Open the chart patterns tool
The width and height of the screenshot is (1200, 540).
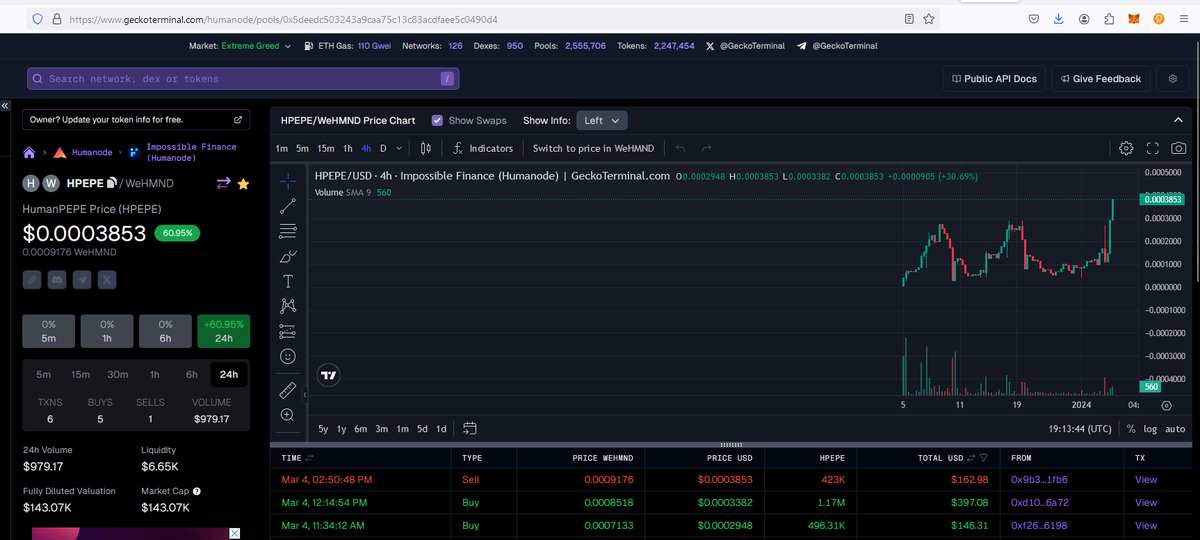click(x=288, y=306)
